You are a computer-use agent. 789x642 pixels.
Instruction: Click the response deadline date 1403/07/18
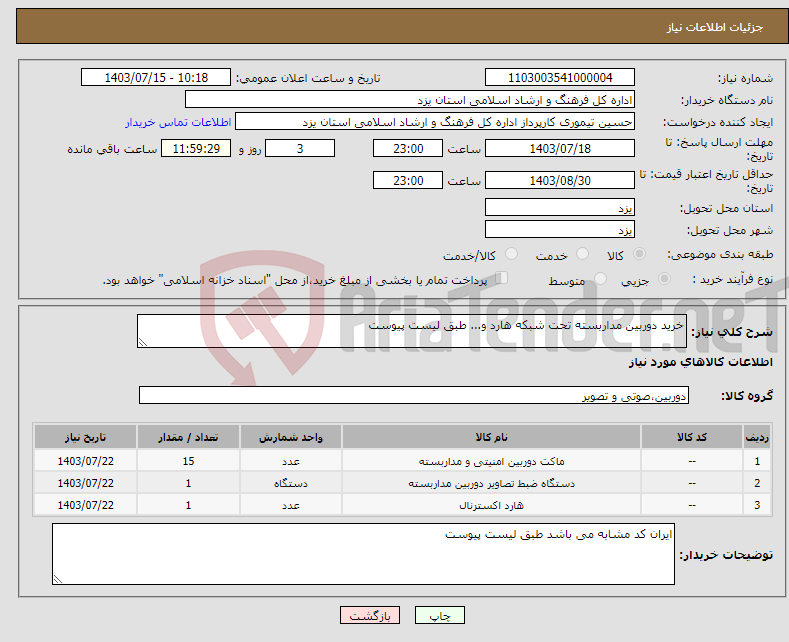[x=560, y=148]
